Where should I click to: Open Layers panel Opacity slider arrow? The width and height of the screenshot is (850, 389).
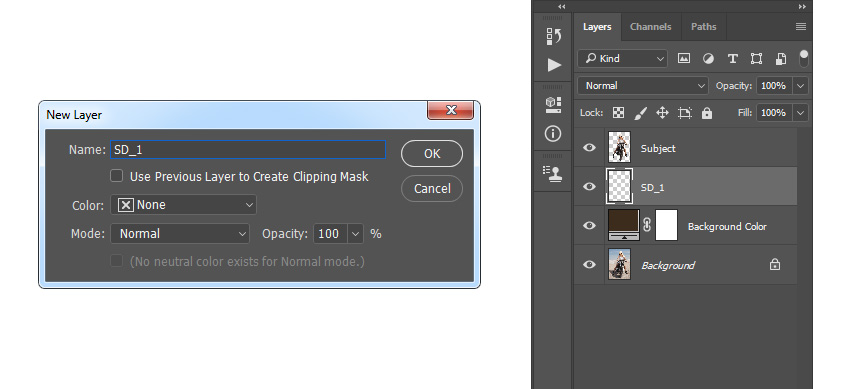click(x=801, y=86)
